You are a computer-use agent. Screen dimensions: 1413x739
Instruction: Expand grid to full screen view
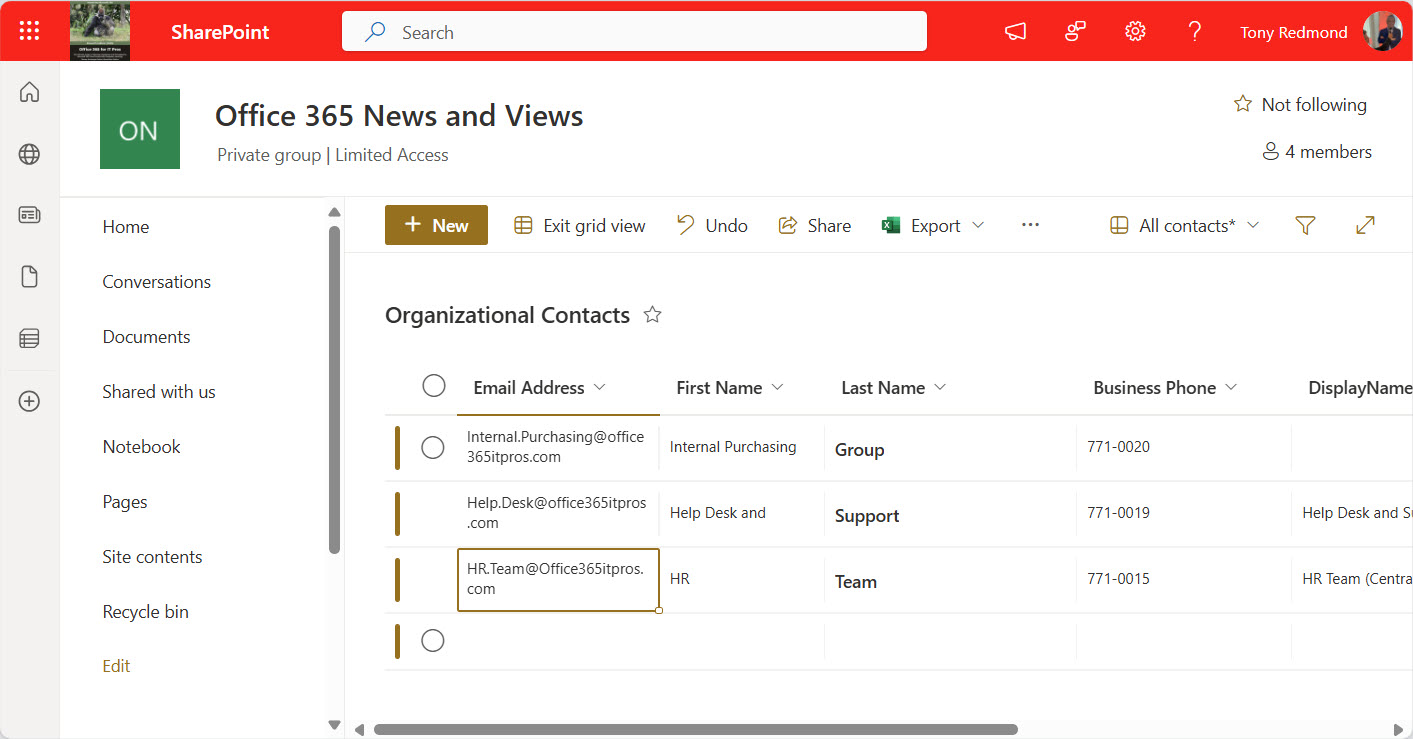[1365, 225]
